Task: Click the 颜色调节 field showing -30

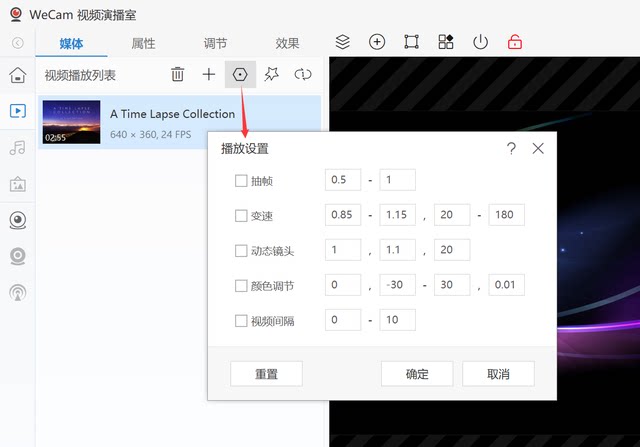Action: pos(398,285)
